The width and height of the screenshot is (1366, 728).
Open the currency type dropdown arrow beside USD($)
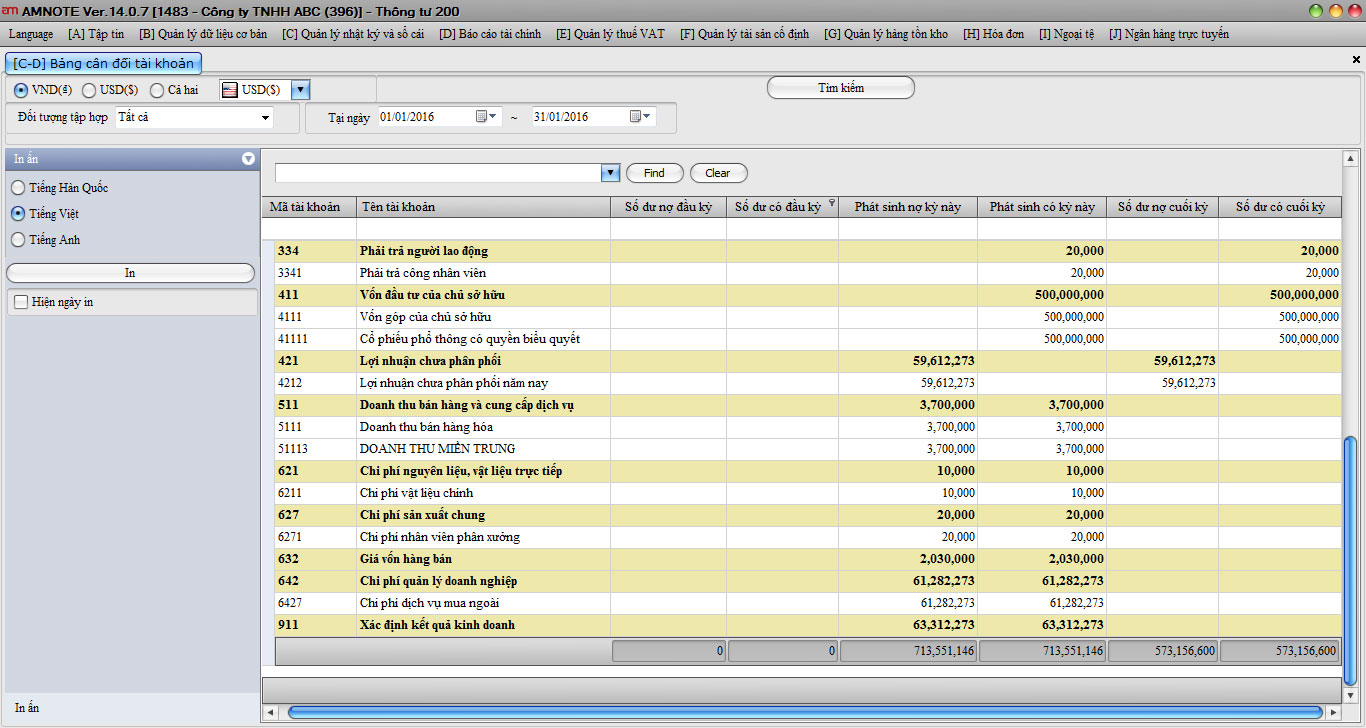click(300, 90)
